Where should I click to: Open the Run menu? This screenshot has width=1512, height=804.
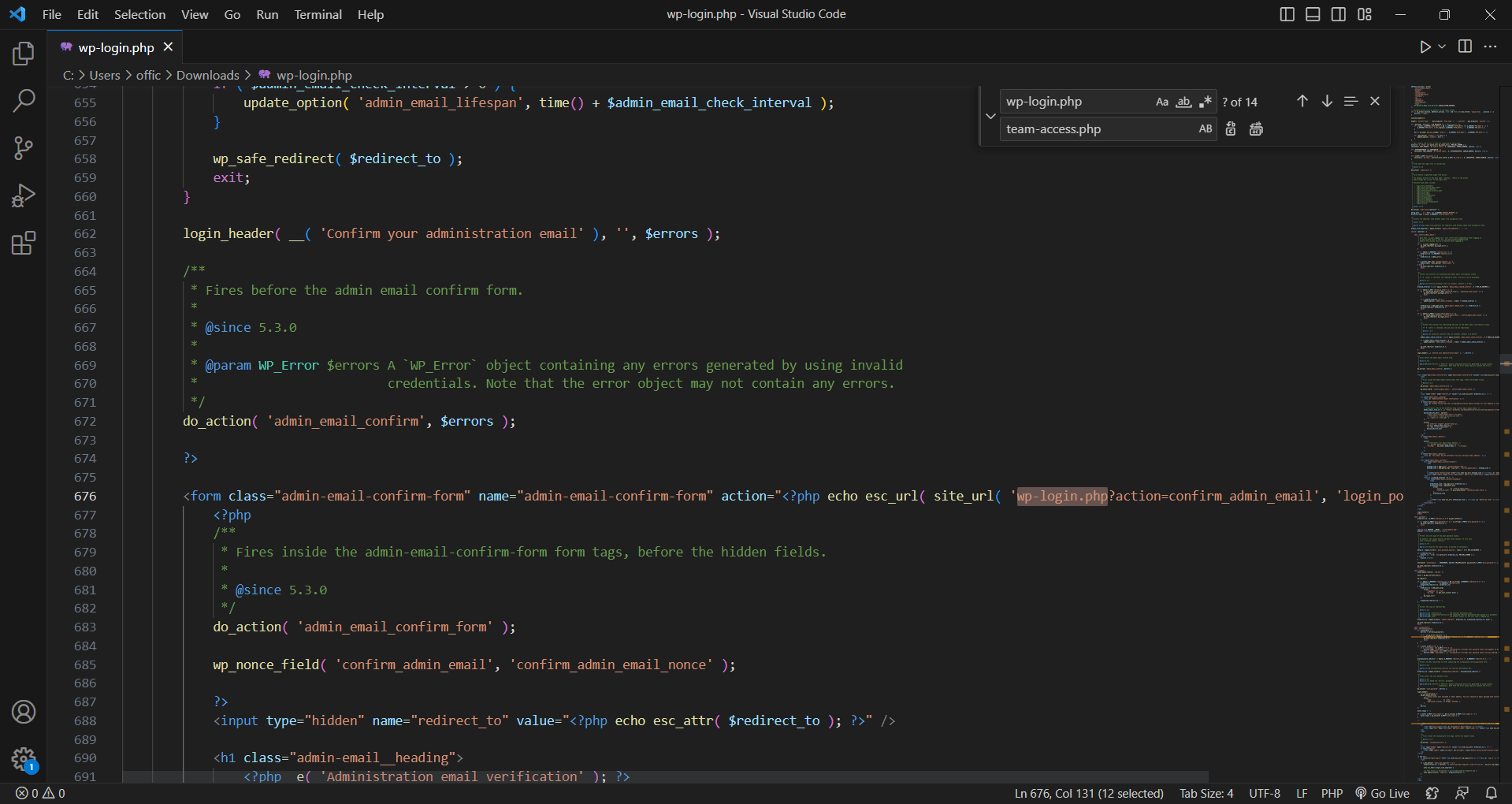coord(267,14)
